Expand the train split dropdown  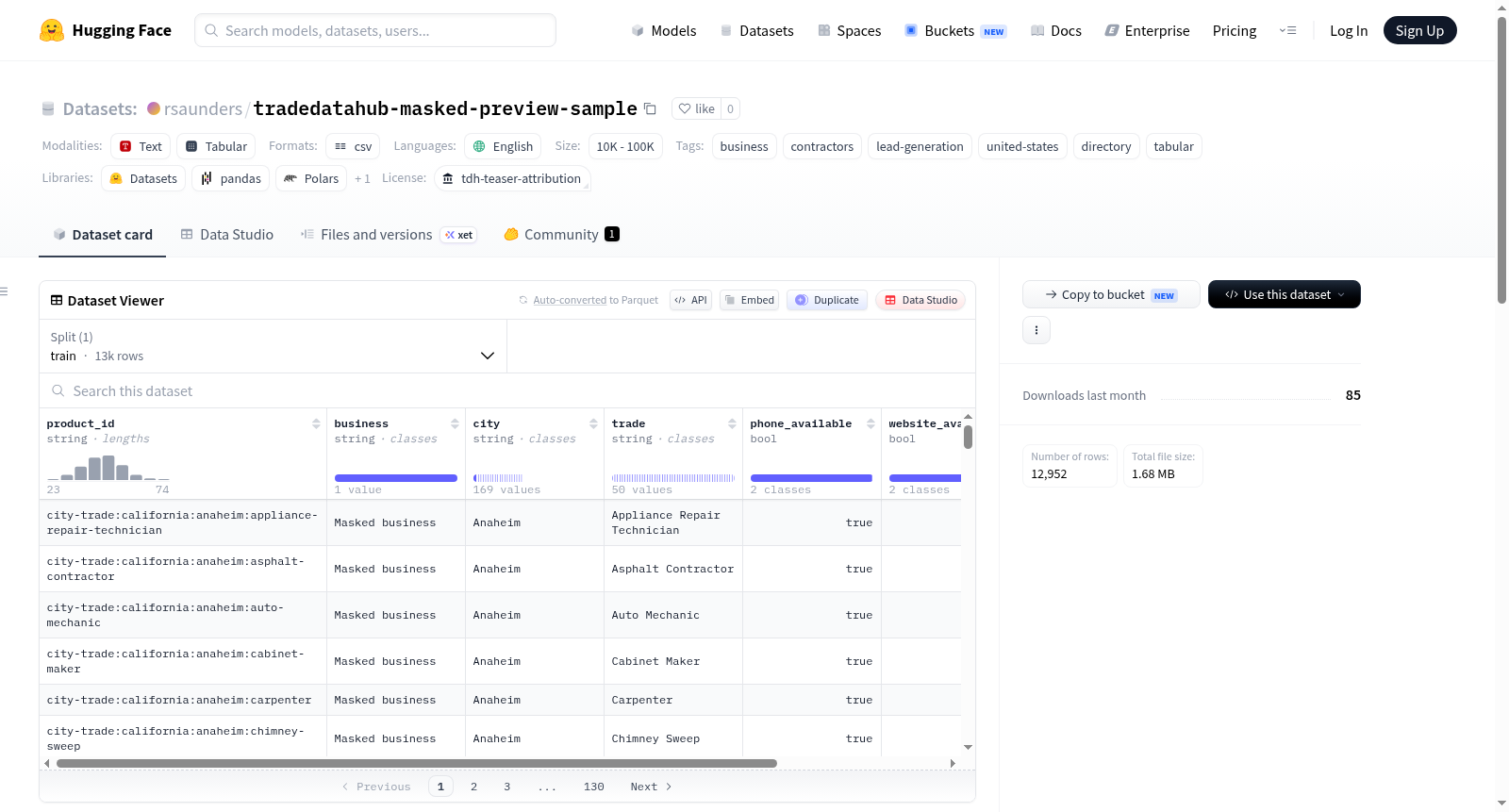click(x=273, y=346)
